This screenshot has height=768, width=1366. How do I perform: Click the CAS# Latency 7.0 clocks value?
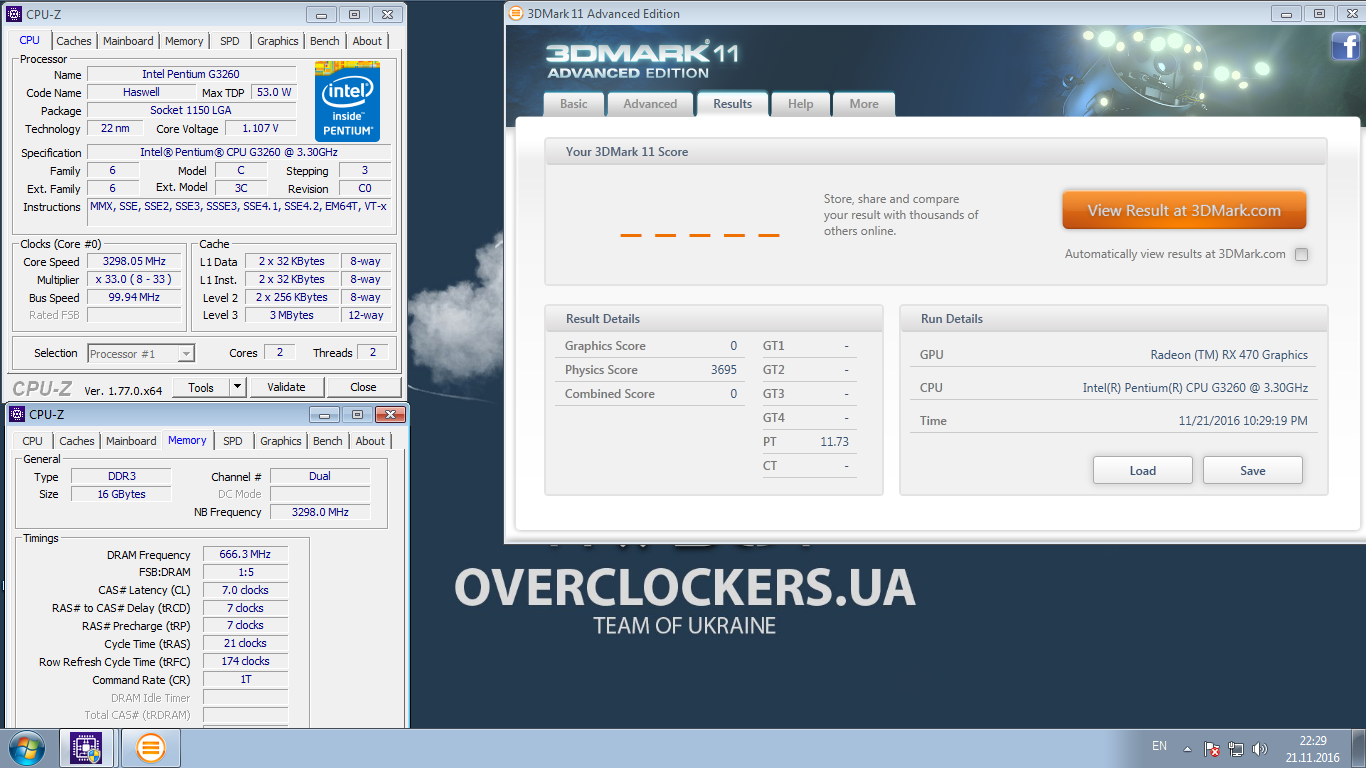click(x=246, y=590)
